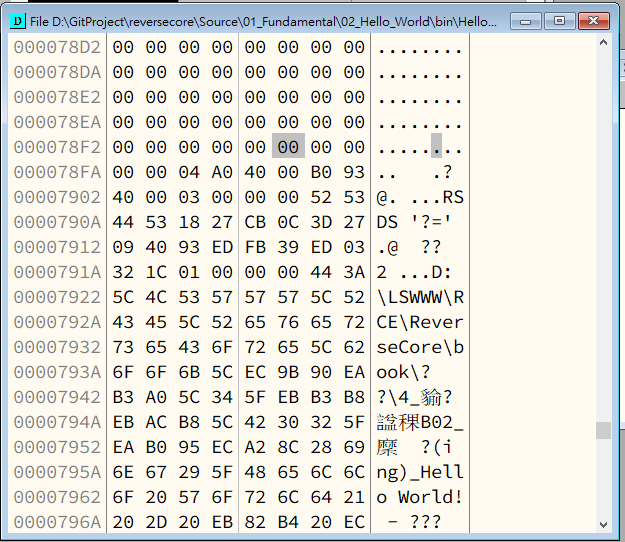Click the scrollbar down arrow

coord(603,523)
